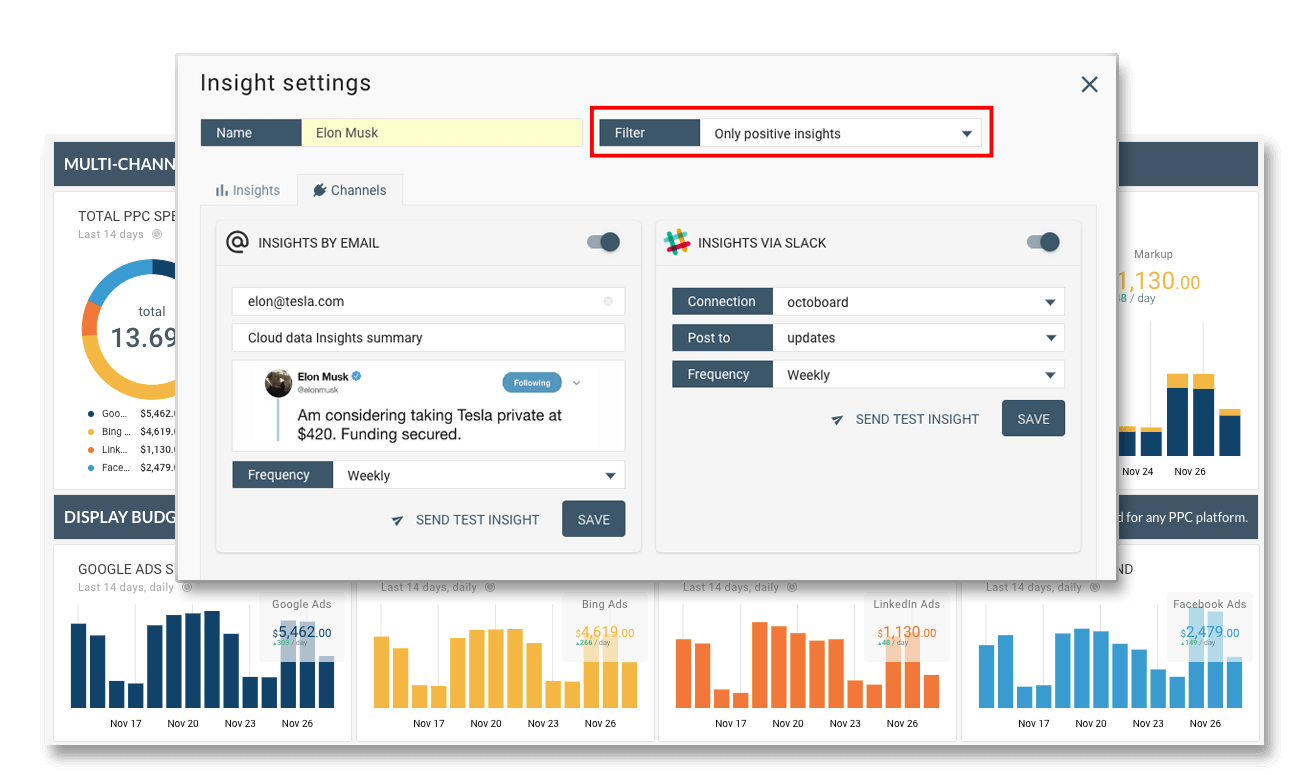Screen dimensions: 1300x775
Task: Open the Filter dropdown showing Only positive insights
Action: coord(840,134)
